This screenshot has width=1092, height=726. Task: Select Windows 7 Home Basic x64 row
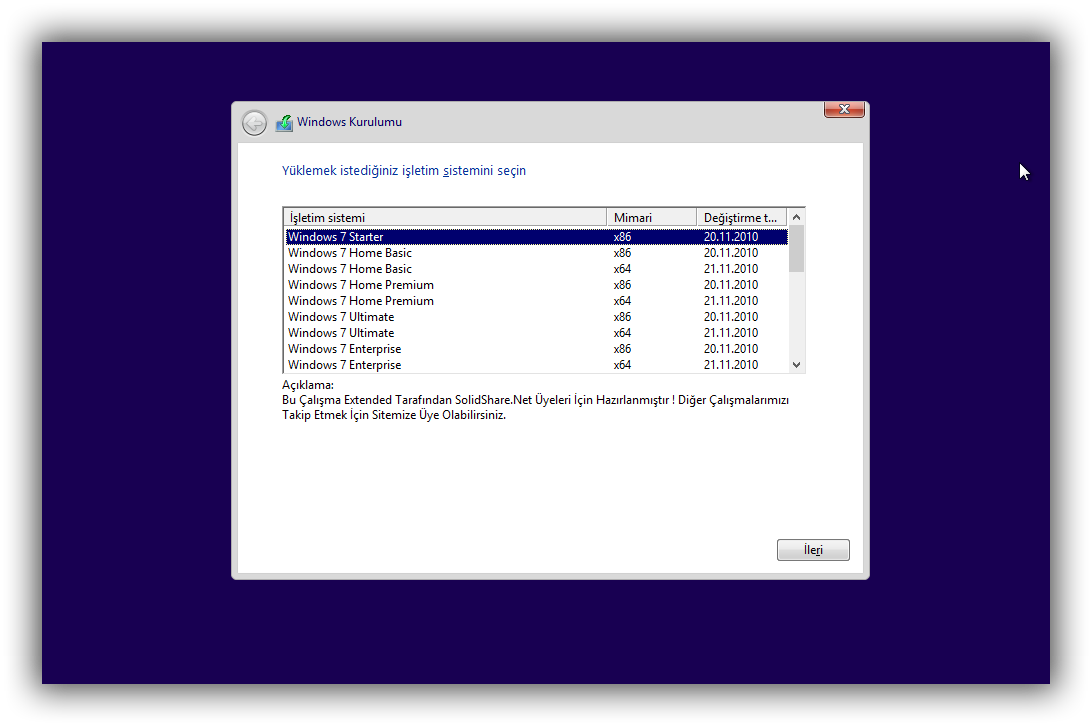coord(536,269)
